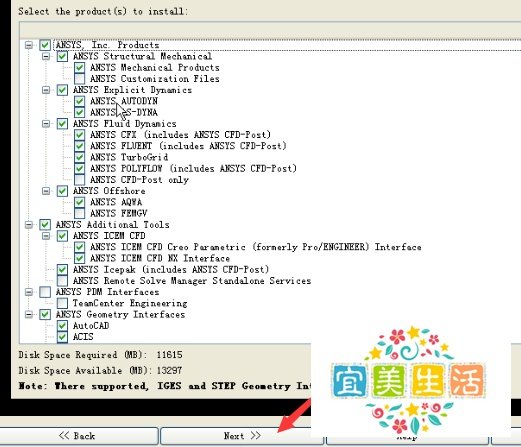Enable ANSYS PDM Interfaces checkbox
The height and width of the screenshot is (447, 521).
click(45, 292)
